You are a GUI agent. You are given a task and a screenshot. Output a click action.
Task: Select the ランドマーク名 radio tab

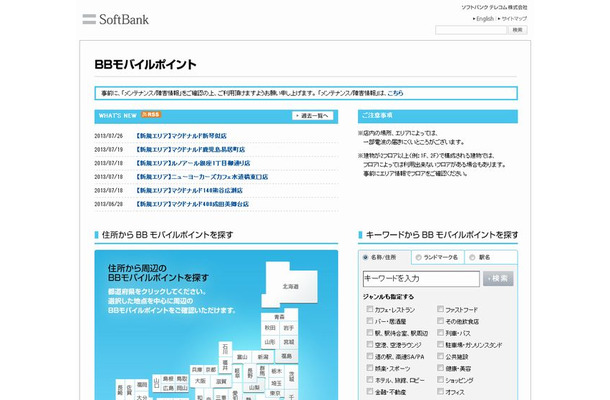[419, 257]
